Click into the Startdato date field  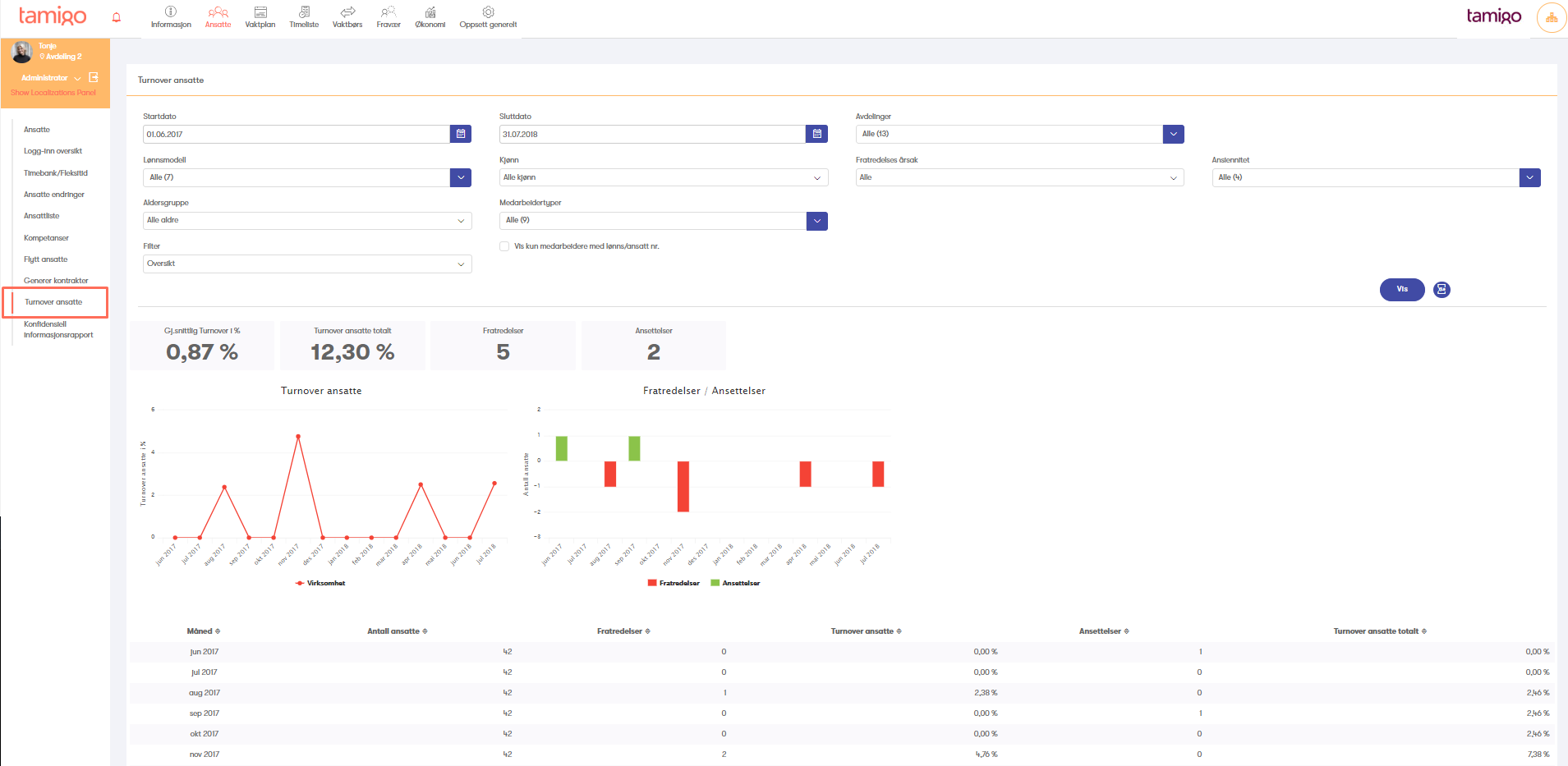tap(297, 134)
